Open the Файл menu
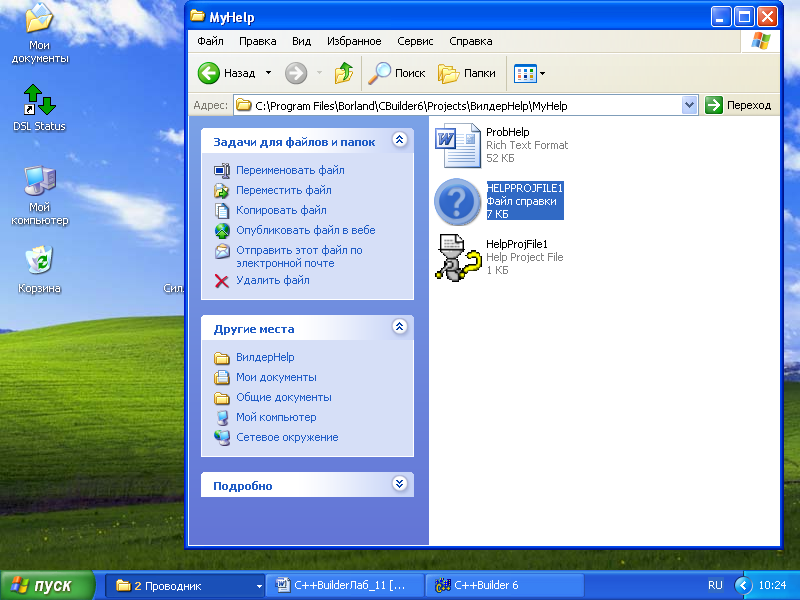 pyautogui.click(x=210, y=41)
